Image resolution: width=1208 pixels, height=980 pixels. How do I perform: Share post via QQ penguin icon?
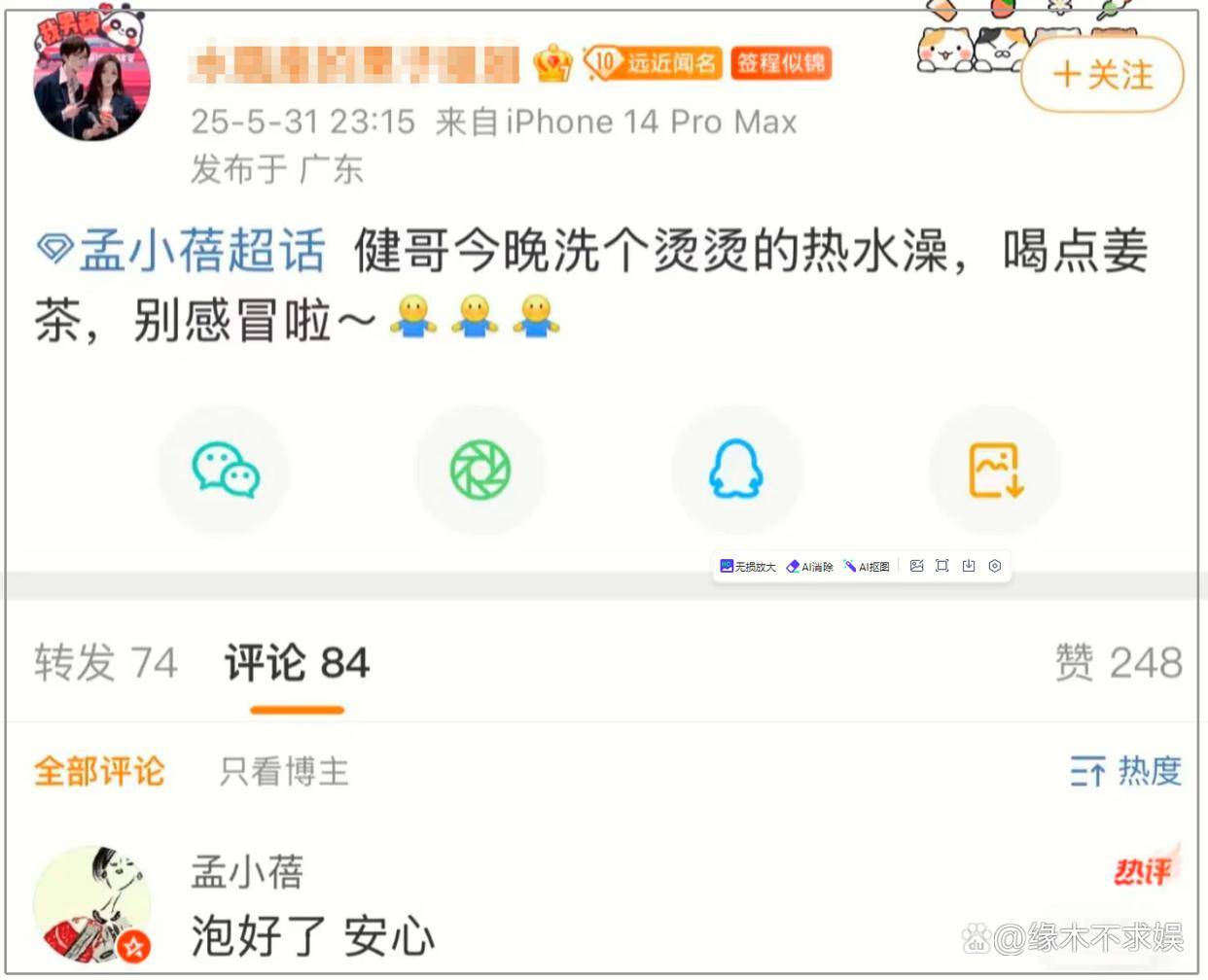[736, 470]
